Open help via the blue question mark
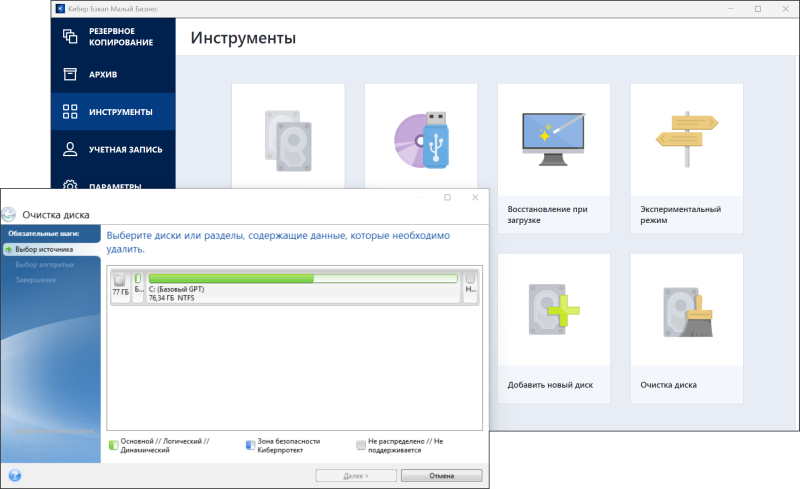 tap(15, 475)
